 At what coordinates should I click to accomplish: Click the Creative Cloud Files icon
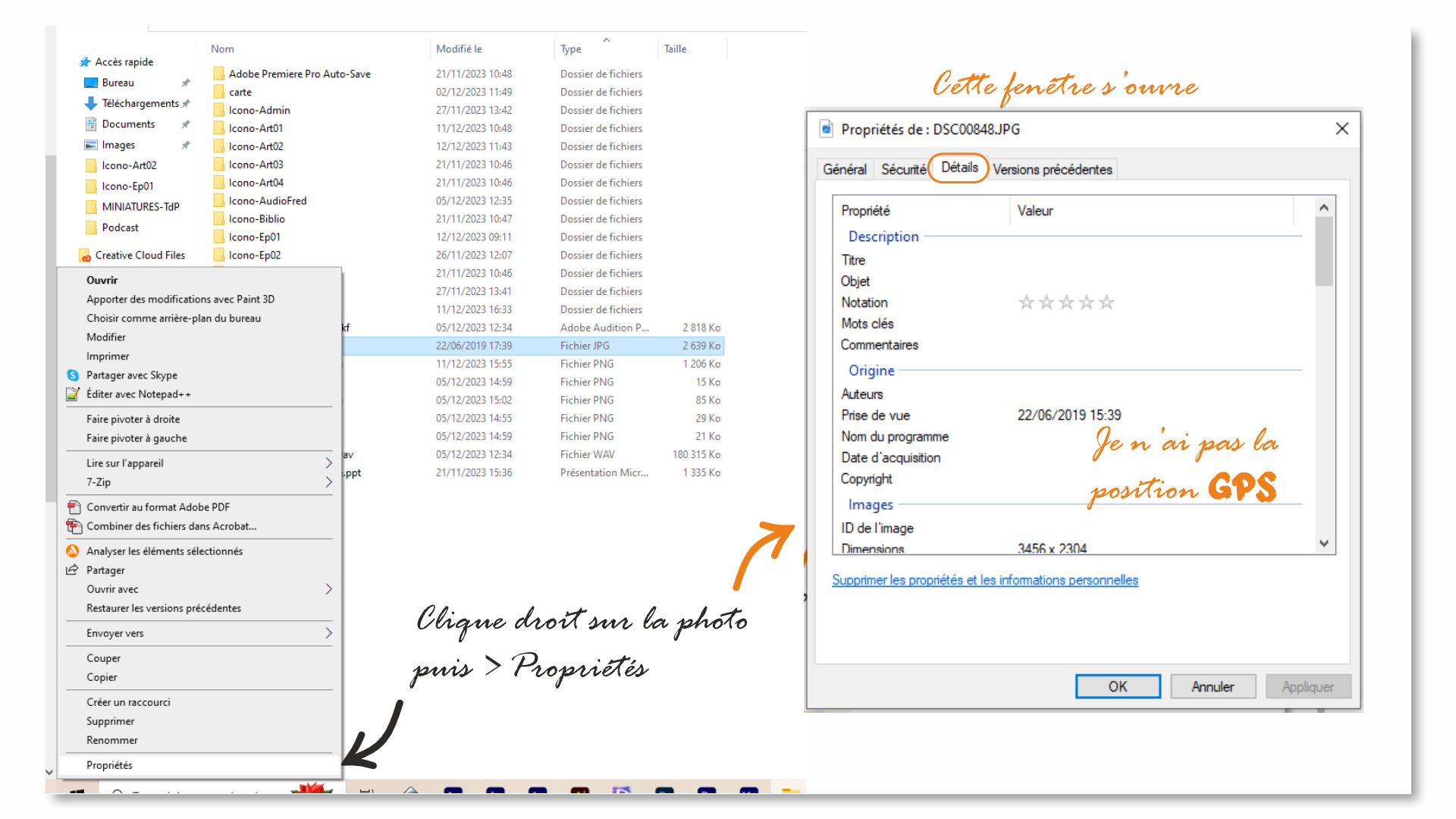pyautogui.click(x=85, y=256)
